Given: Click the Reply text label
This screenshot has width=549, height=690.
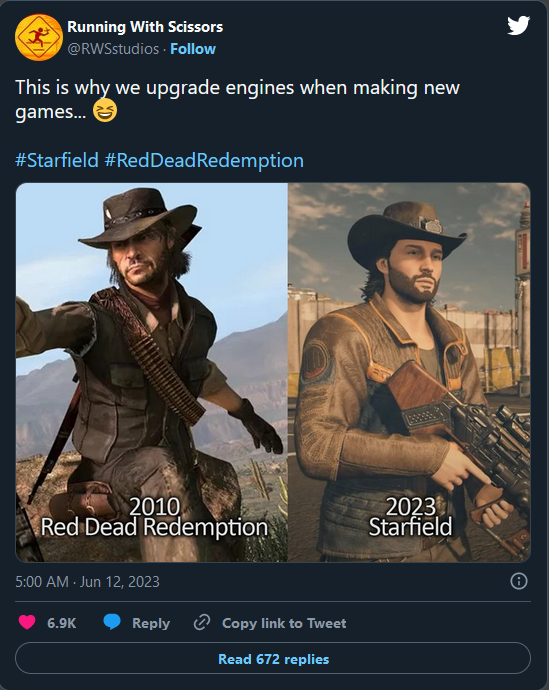Looking at the screenshot, I should pos(151,623).
